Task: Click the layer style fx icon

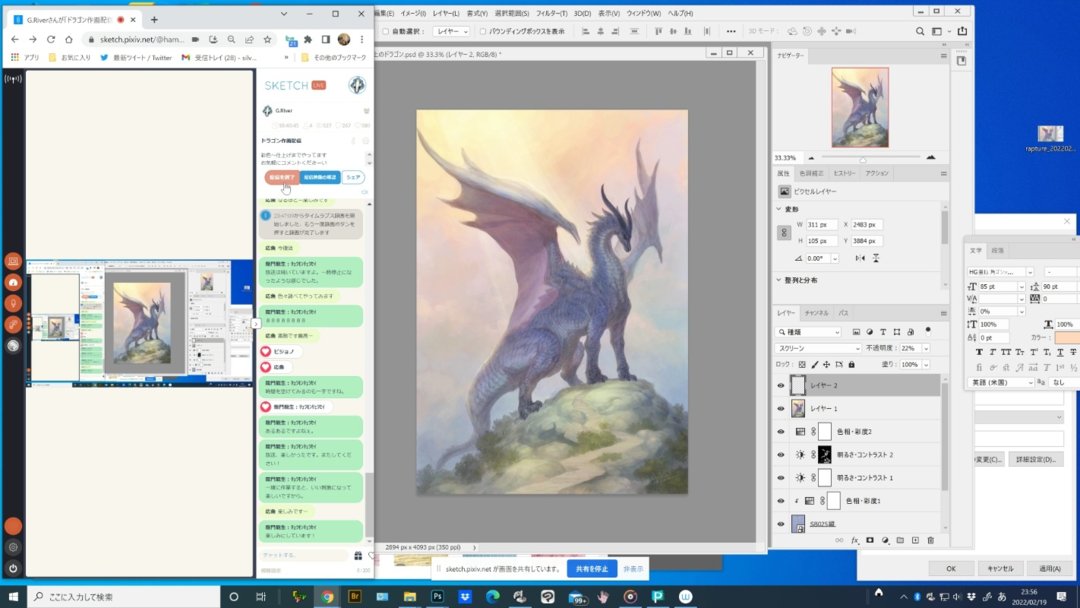Action: click(854, 541)
